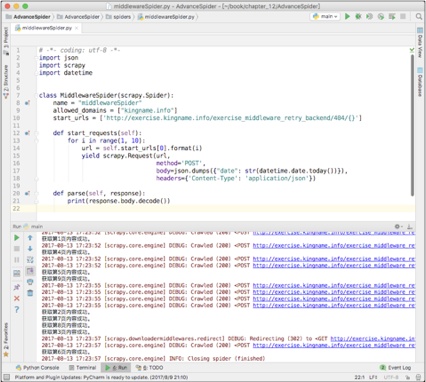This screenshot has height=382, width=426.
Task: Print the console output with printer icon
Action: (x=30, y=282)
